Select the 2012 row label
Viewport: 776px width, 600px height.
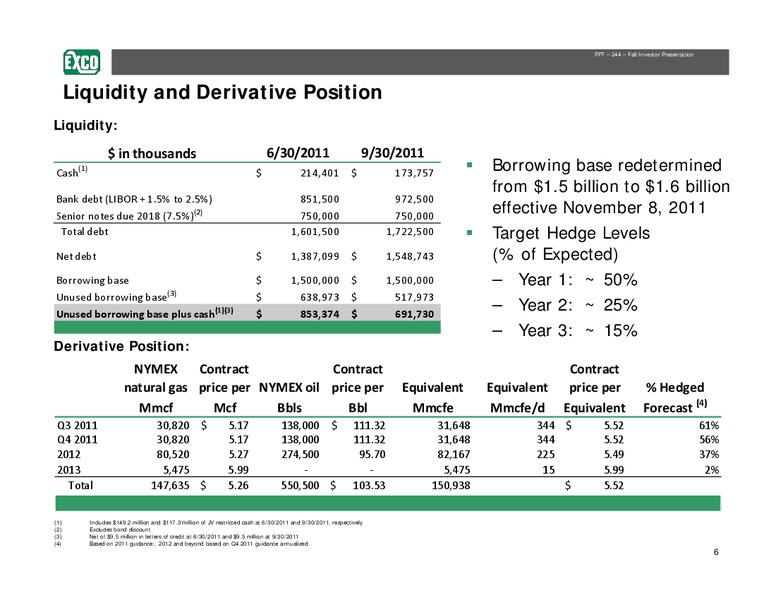[68, 455]
